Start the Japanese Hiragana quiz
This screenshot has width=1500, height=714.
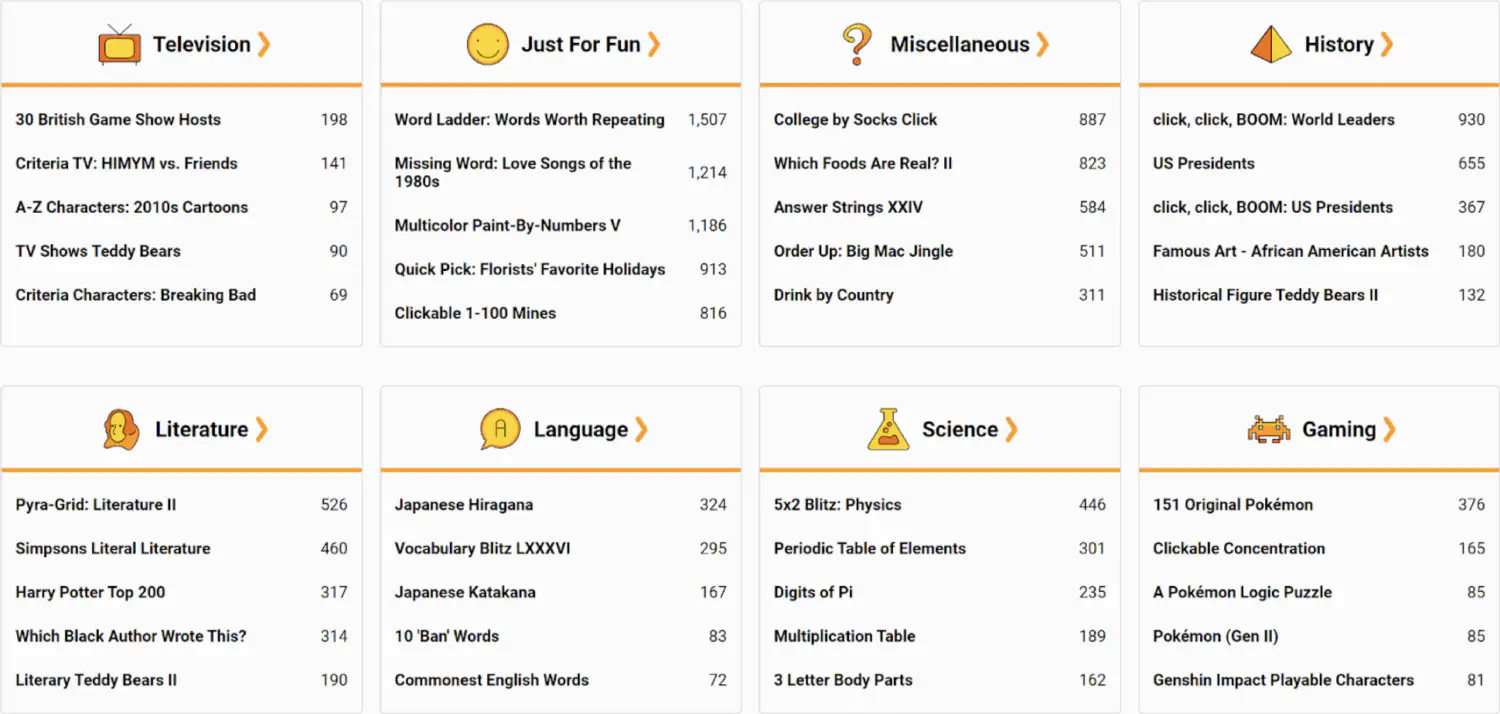click(x=463, y=504)
